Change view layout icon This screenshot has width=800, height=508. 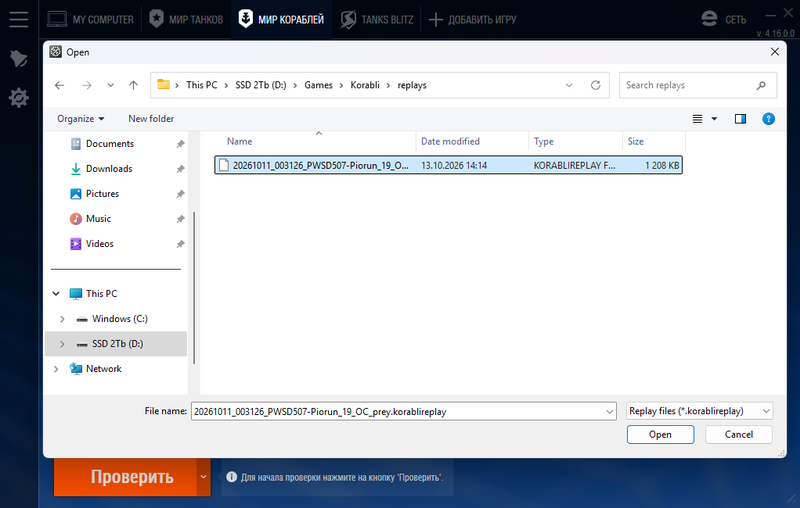(x=697, y=119)
